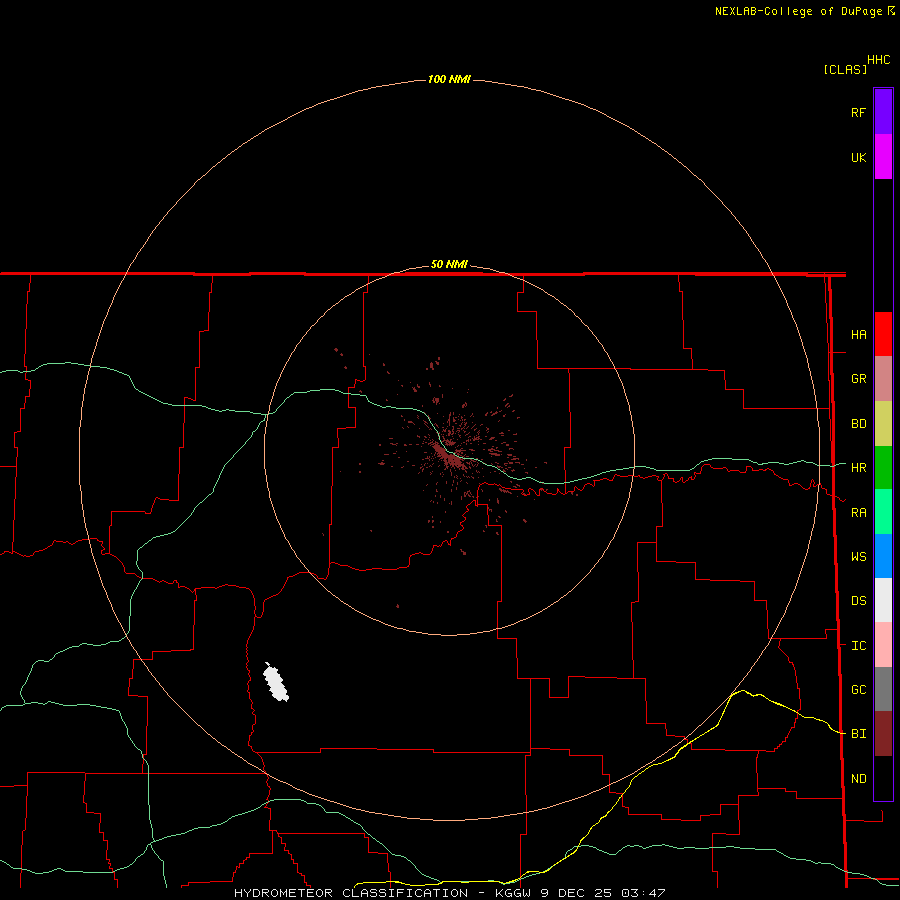Click the IC legend label
The width and height of the screenshot is (900, 900).
coord(858,646)
